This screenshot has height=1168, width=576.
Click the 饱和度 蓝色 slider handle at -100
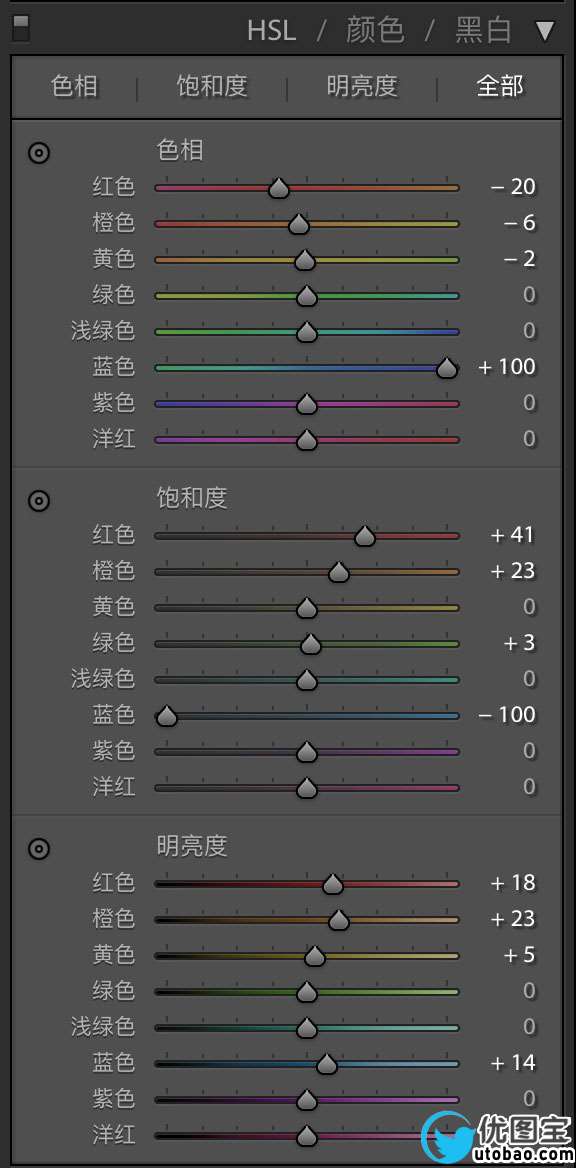(x=167, y=717)
